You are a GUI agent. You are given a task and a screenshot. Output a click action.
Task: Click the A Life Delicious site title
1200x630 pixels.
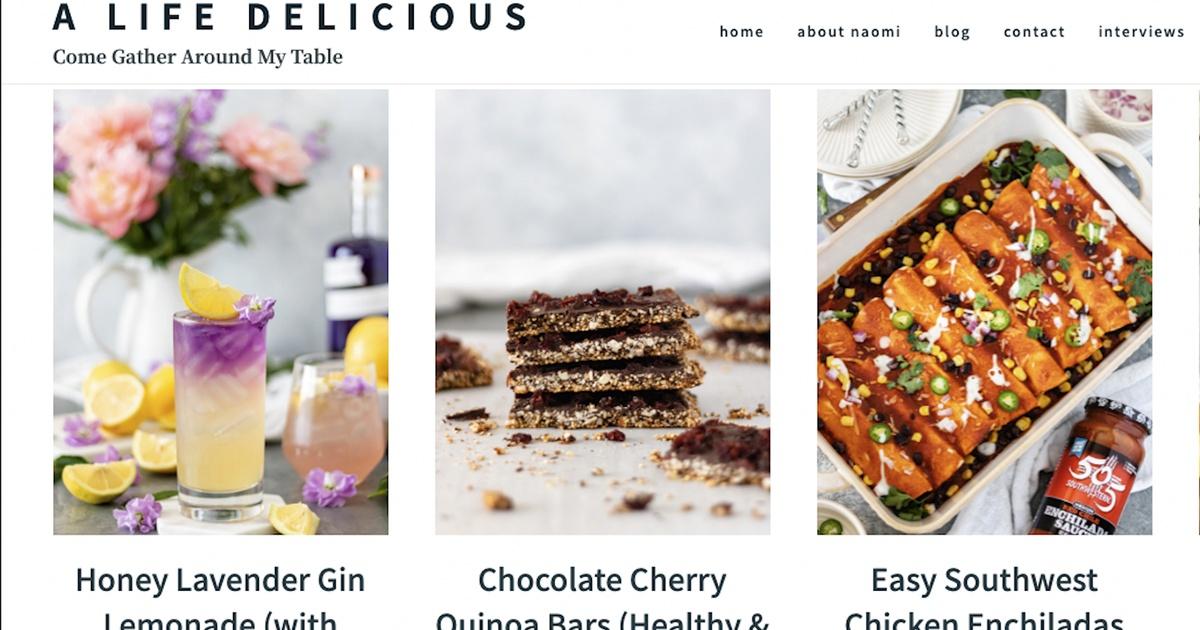pyautogui.click(x=290, y=16)
